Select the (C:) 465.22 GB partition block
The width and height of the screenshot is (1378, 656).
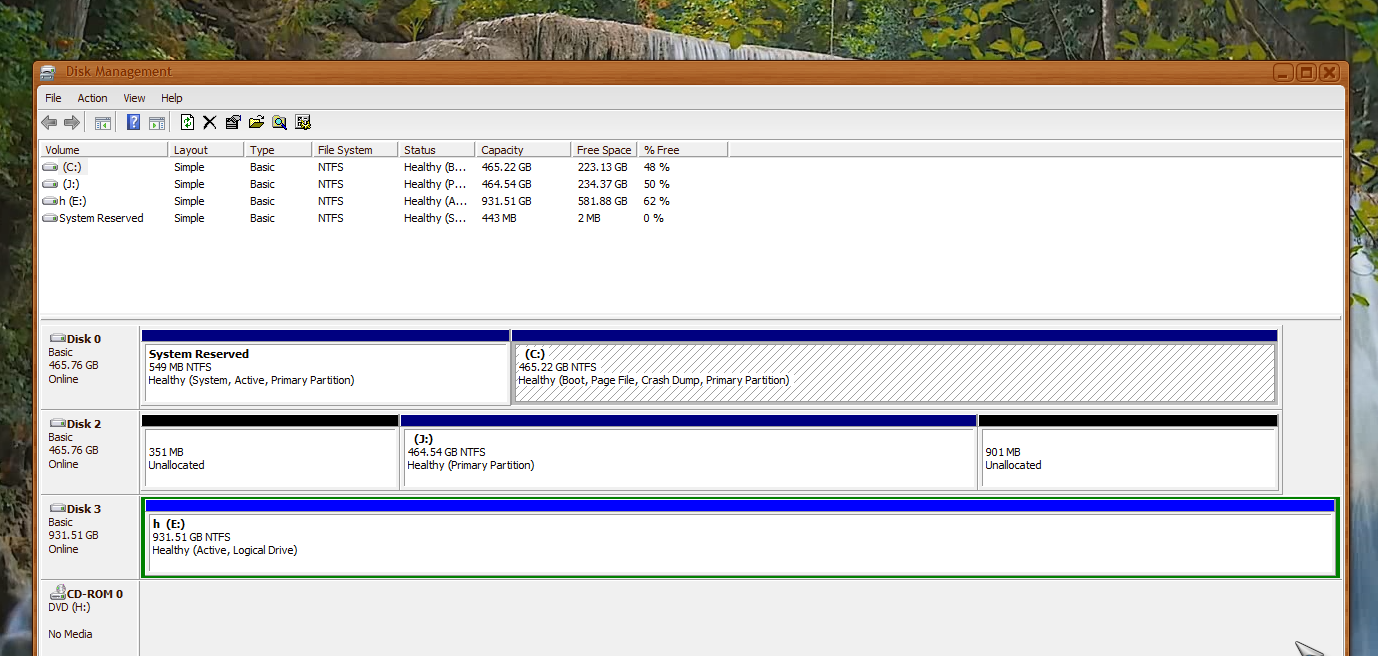894,367
